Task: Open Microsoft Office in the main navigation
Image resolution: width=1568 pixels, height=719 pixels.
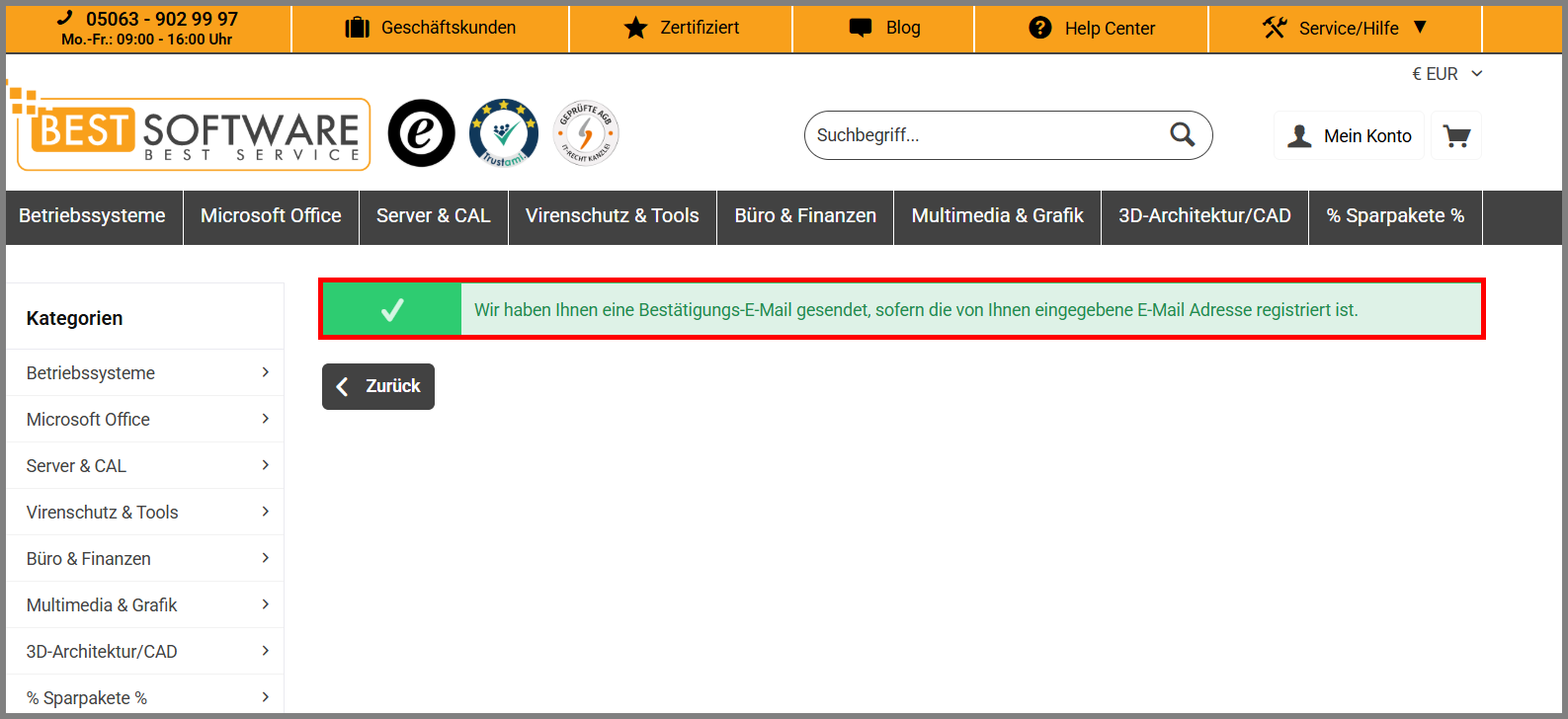Action: [x=271, y=216]
